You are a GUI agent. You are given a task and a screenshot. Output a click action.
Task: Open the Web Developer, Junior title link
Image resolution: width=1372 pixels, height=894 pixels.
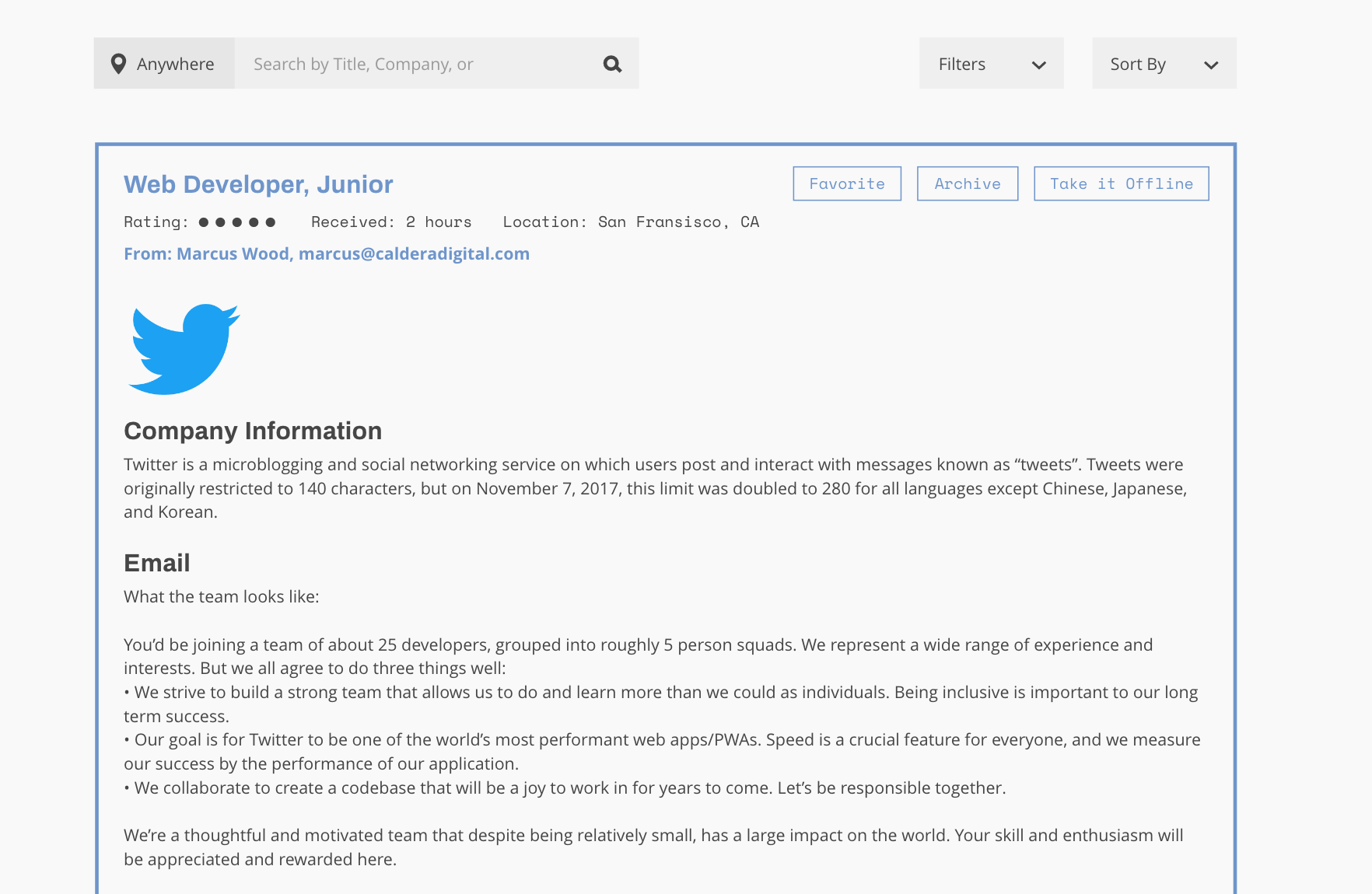(x=258, y=184)
